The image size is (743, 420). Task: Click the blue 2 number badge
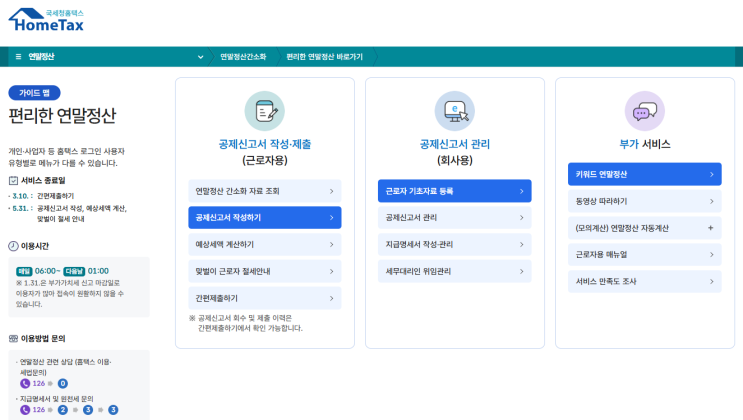[63, 410]
